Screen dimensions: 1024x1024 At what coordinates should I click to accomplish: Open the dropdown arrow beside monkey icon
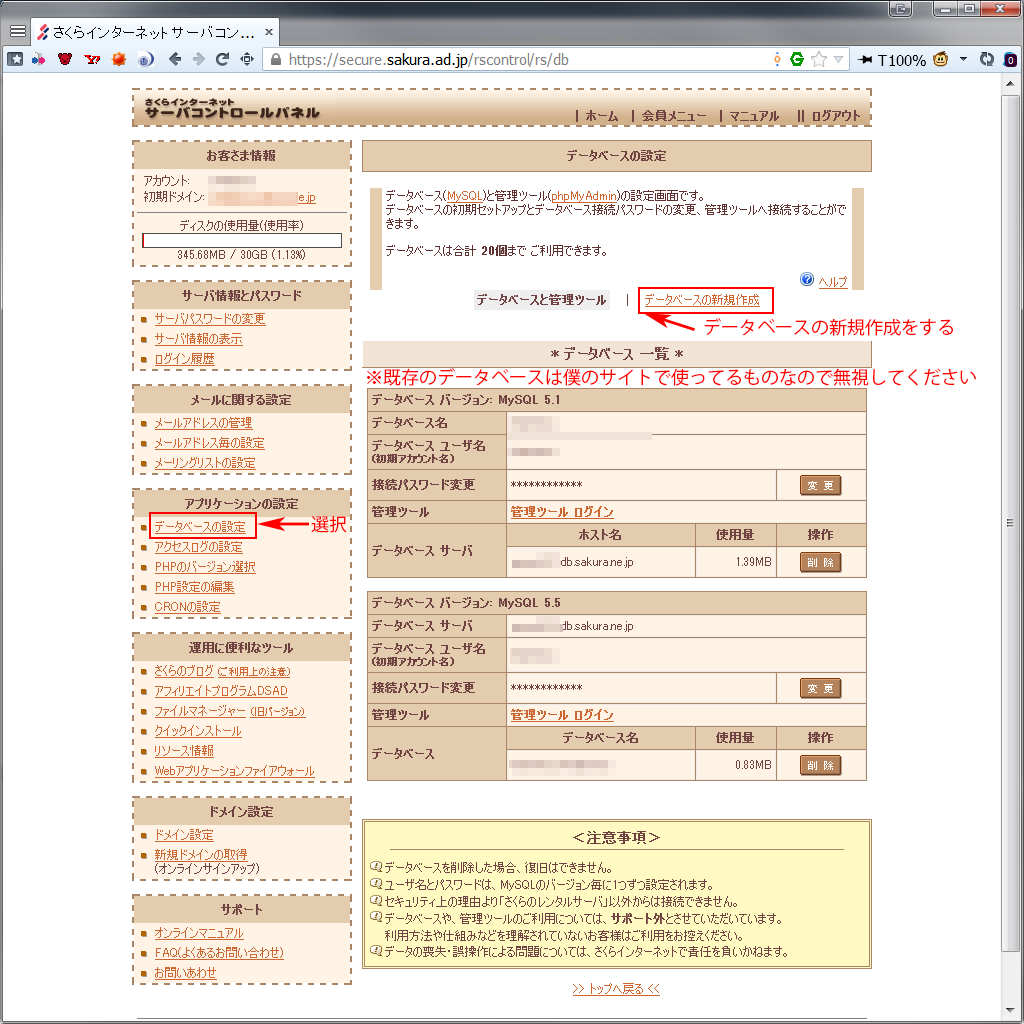click(963, 59)
